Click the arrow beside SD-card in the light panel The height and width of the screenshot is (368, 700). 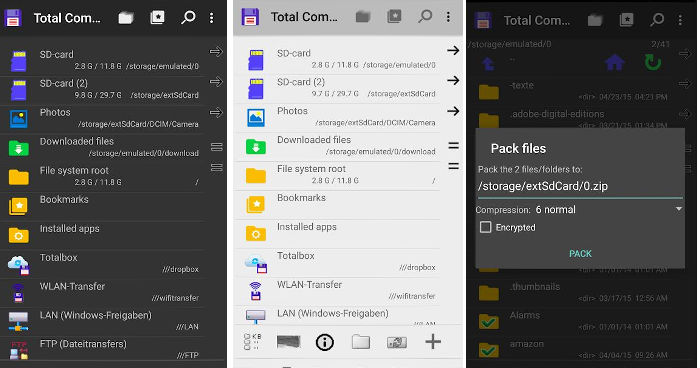[x=453, y=50]
